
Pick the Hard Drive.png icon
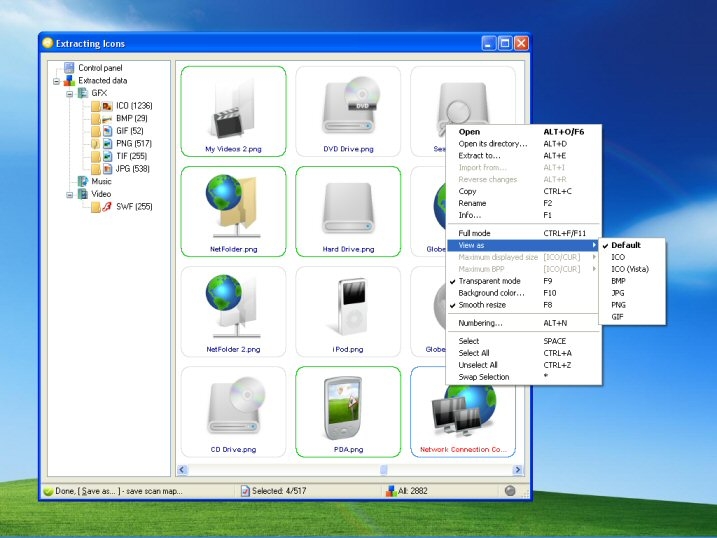pos(348,204)
